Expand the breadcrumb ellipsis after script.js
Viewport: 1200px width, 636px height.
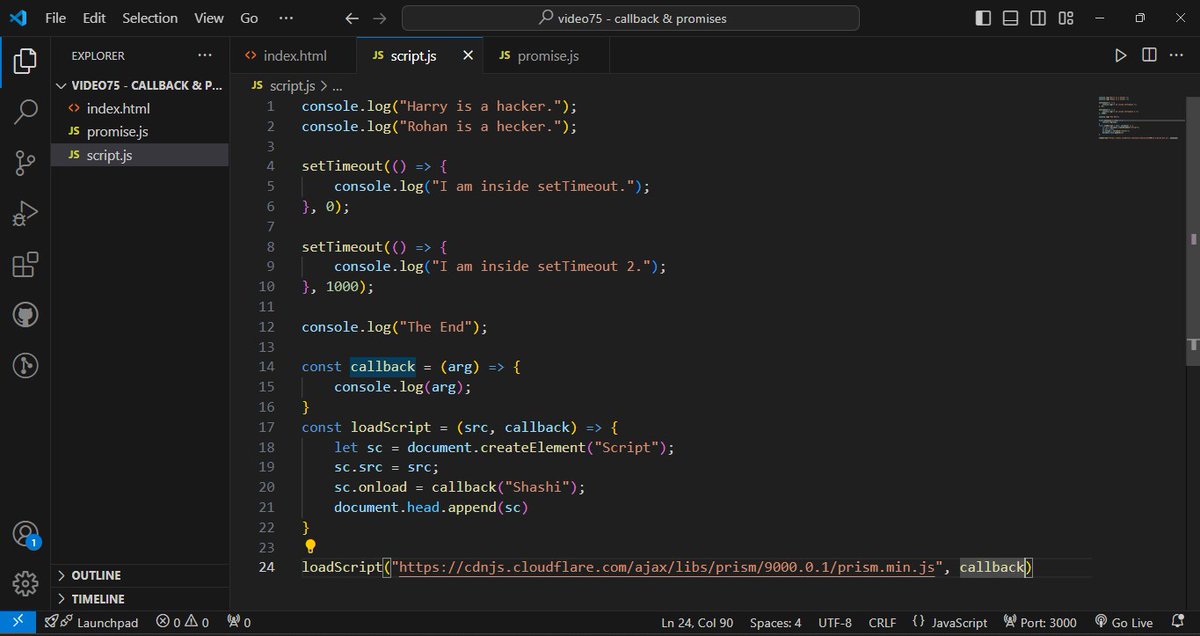coord(337,86)
